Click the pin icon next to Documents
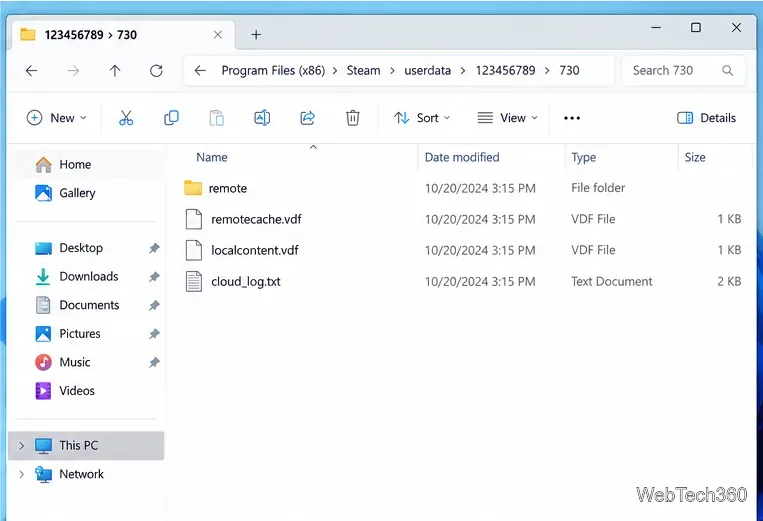The width and height of the screenshot is (763, 521). pos(154,305)
